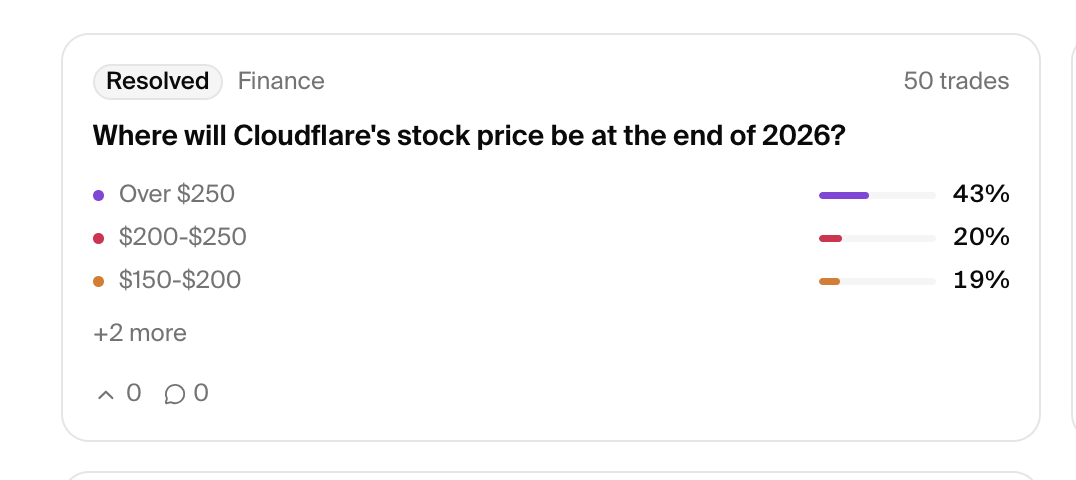
Task: Click the orange dot beside $150-$200
Action: 99,281
